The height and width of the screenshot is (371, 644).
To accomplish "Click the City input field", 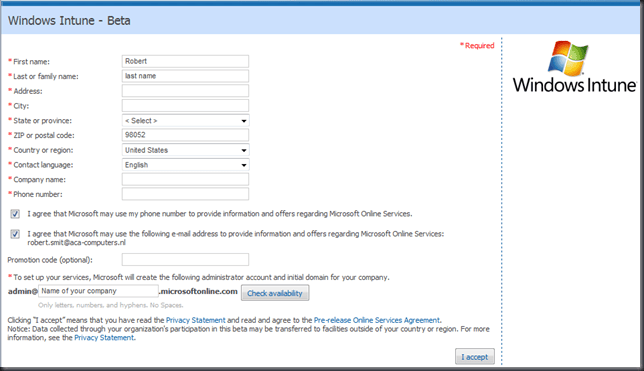I will coord(185,106).
